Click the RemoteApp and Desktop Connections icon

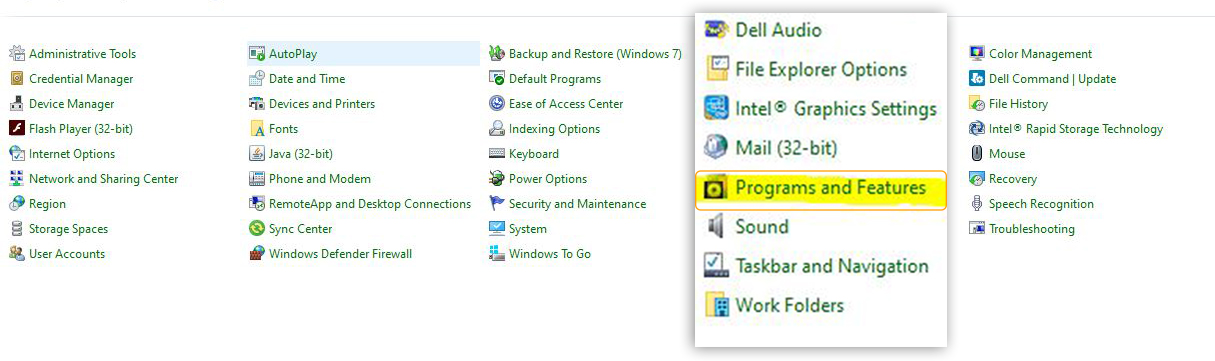(257, 204)
